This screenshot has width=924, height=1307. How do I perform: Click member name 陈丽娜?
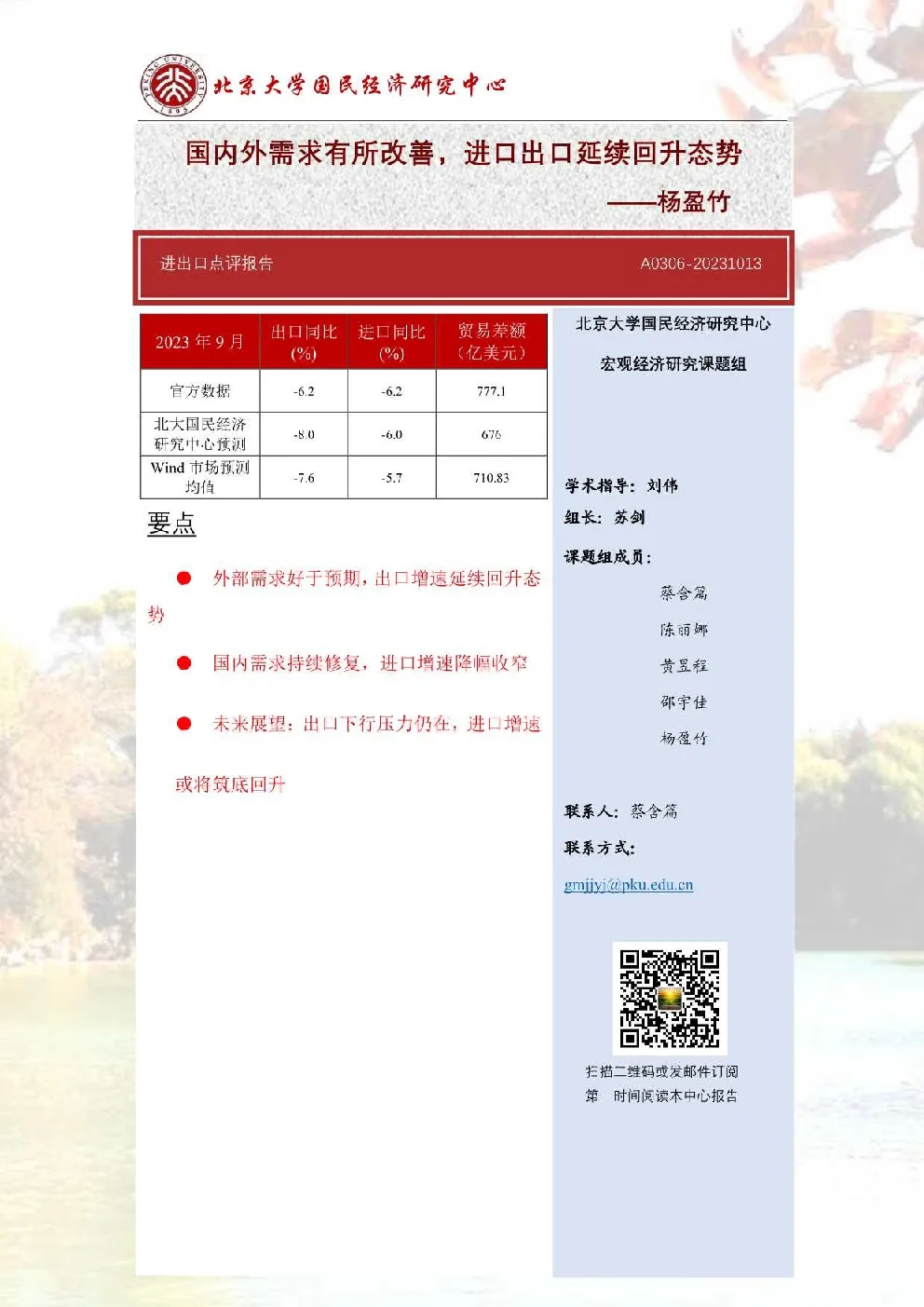point(684,630)
